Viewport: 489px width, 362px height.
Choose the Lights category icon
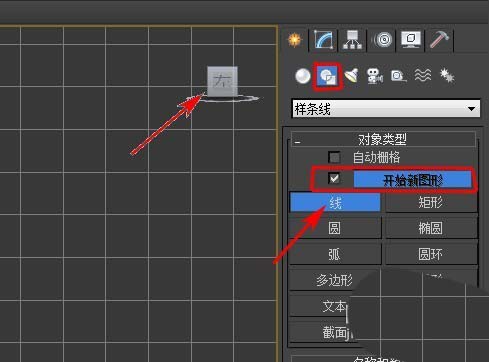351,76
